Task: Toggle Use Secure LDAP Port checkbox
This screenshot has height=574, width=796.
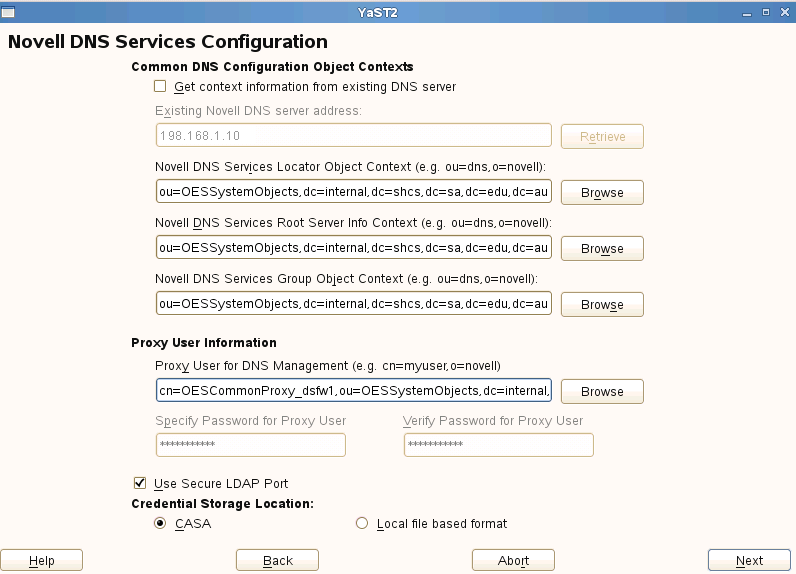Action: [x=140, y=484]
